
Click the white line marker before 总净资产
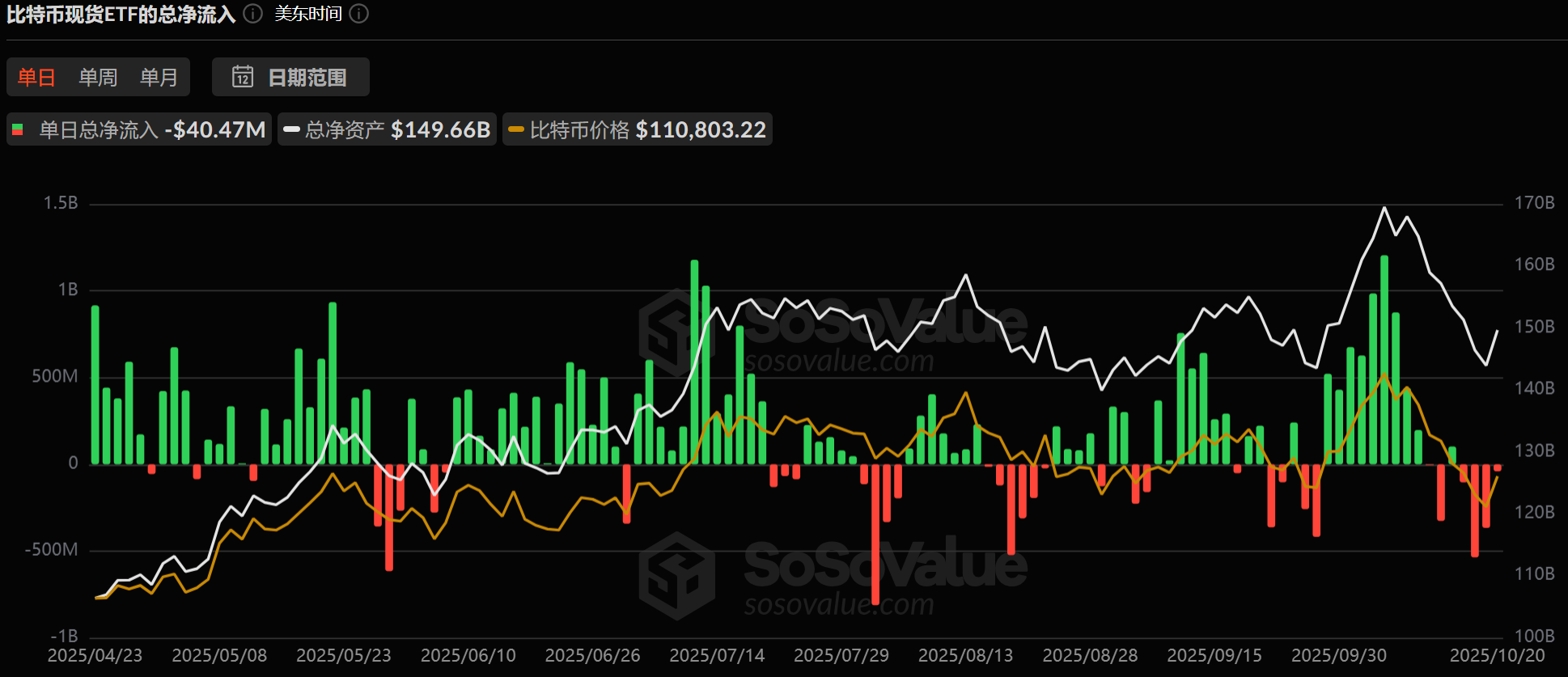pyautogui.click(x=291, y=129)
